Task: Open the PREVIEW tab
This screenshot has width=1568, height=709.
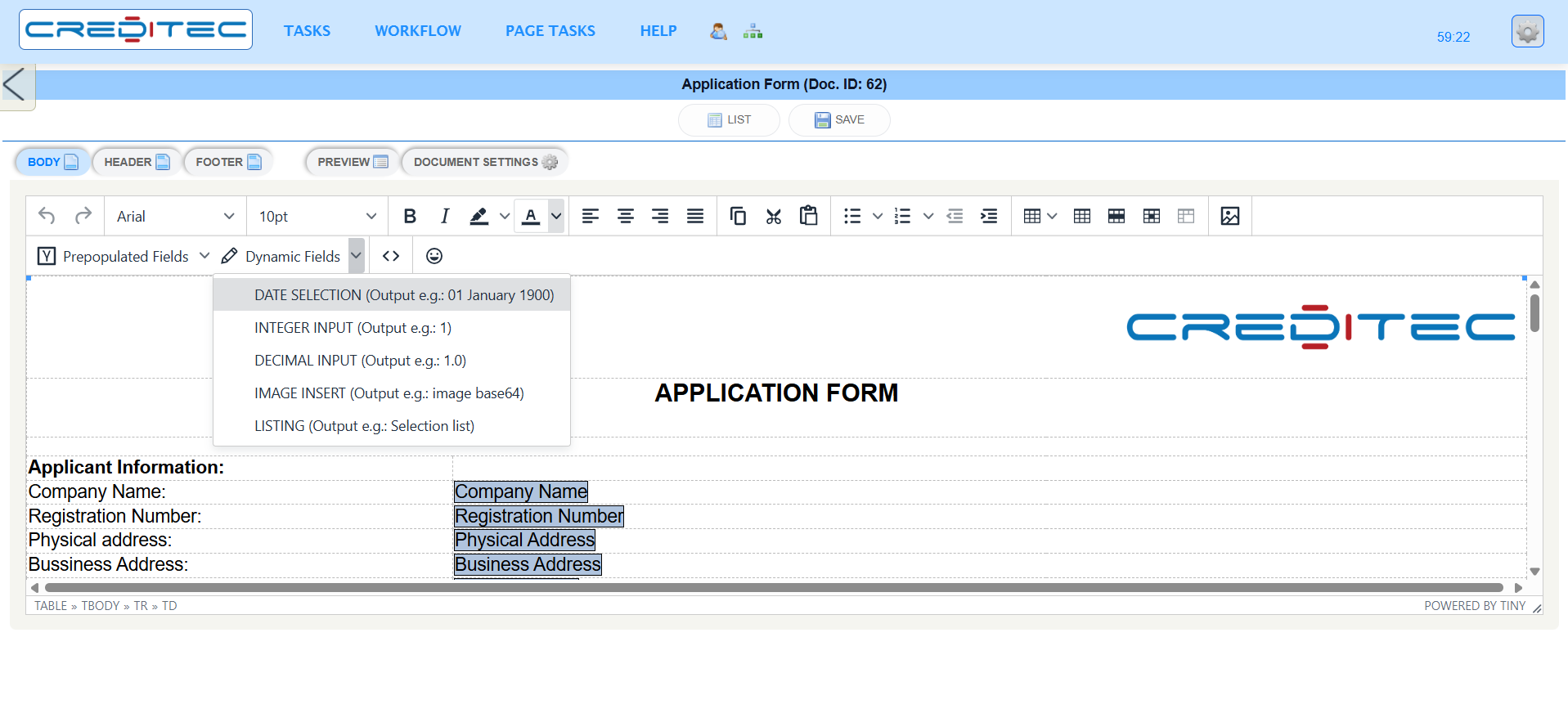Action: pos(353,162)
